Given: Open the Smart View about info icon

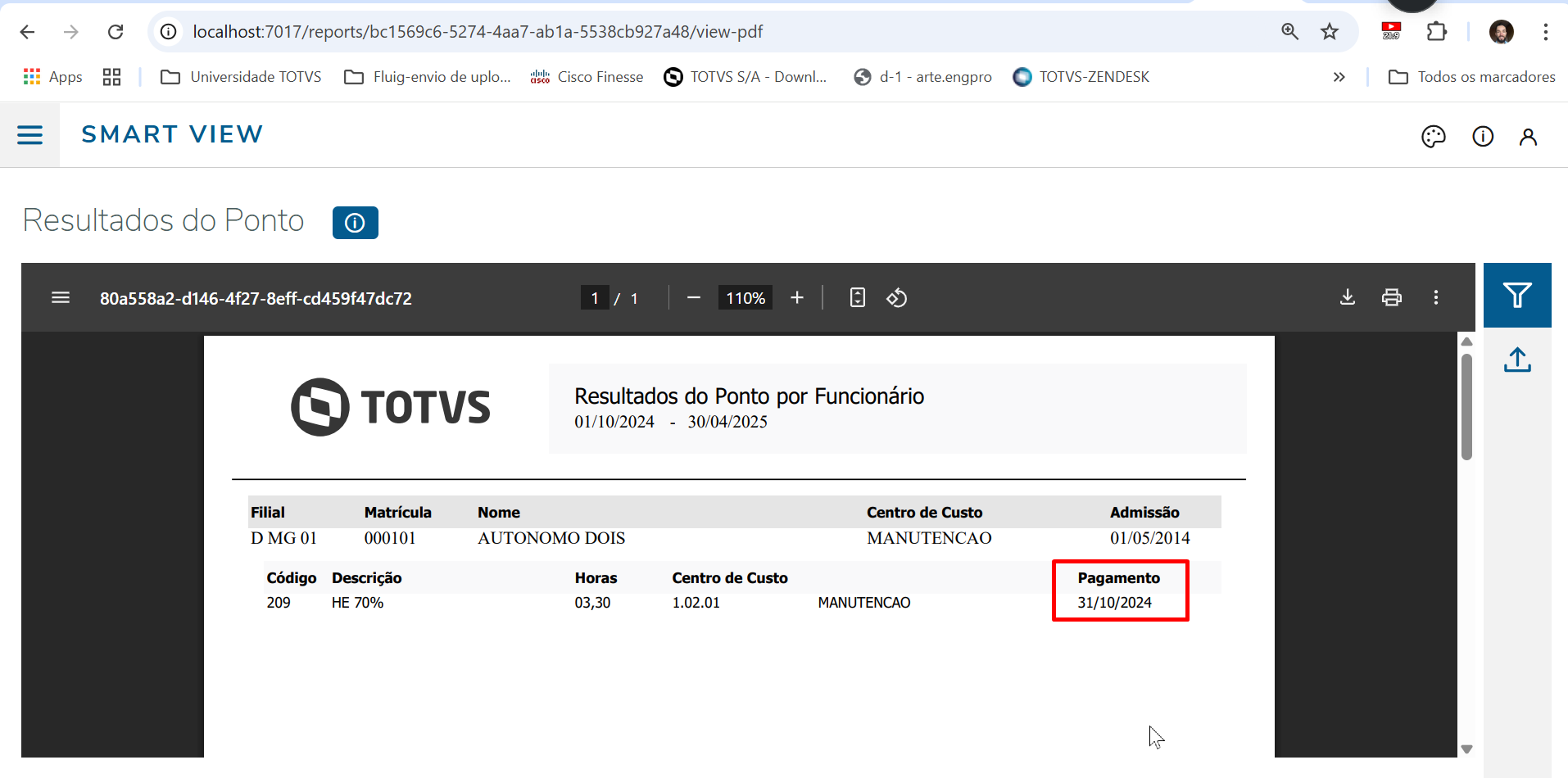Looking at the screenshot, I should [1483, 136].
